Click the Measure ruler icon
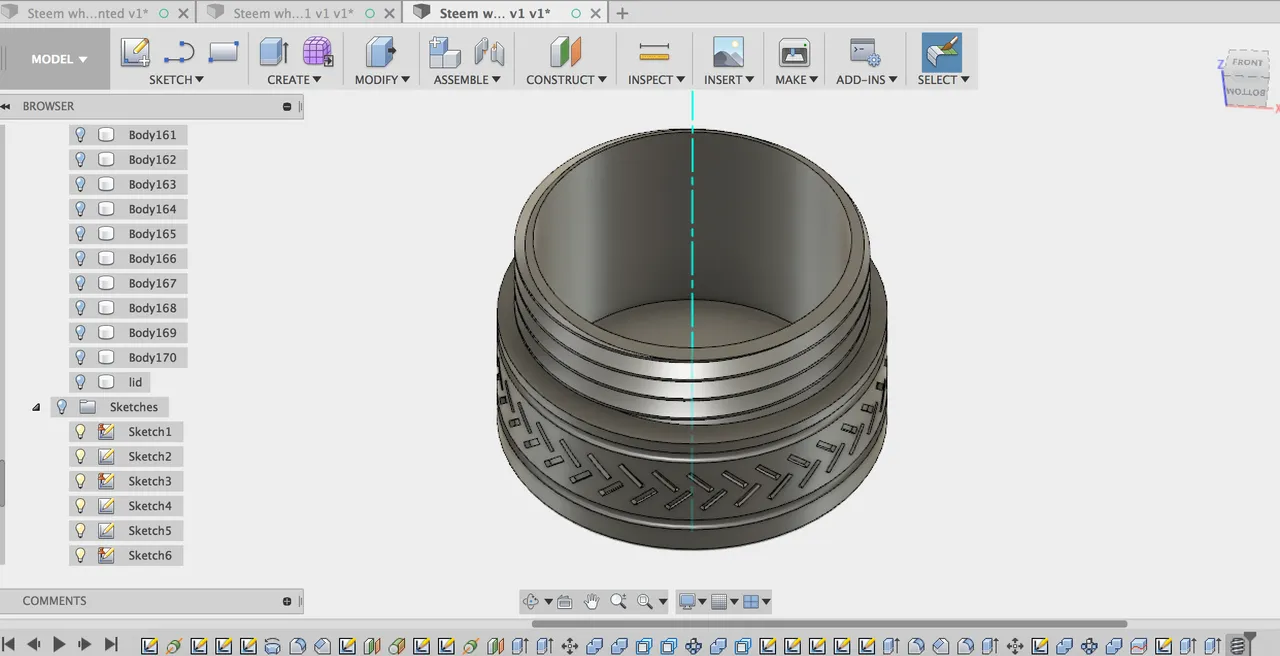This screenshot has height=656, width=1280. [x=654, y=52]
